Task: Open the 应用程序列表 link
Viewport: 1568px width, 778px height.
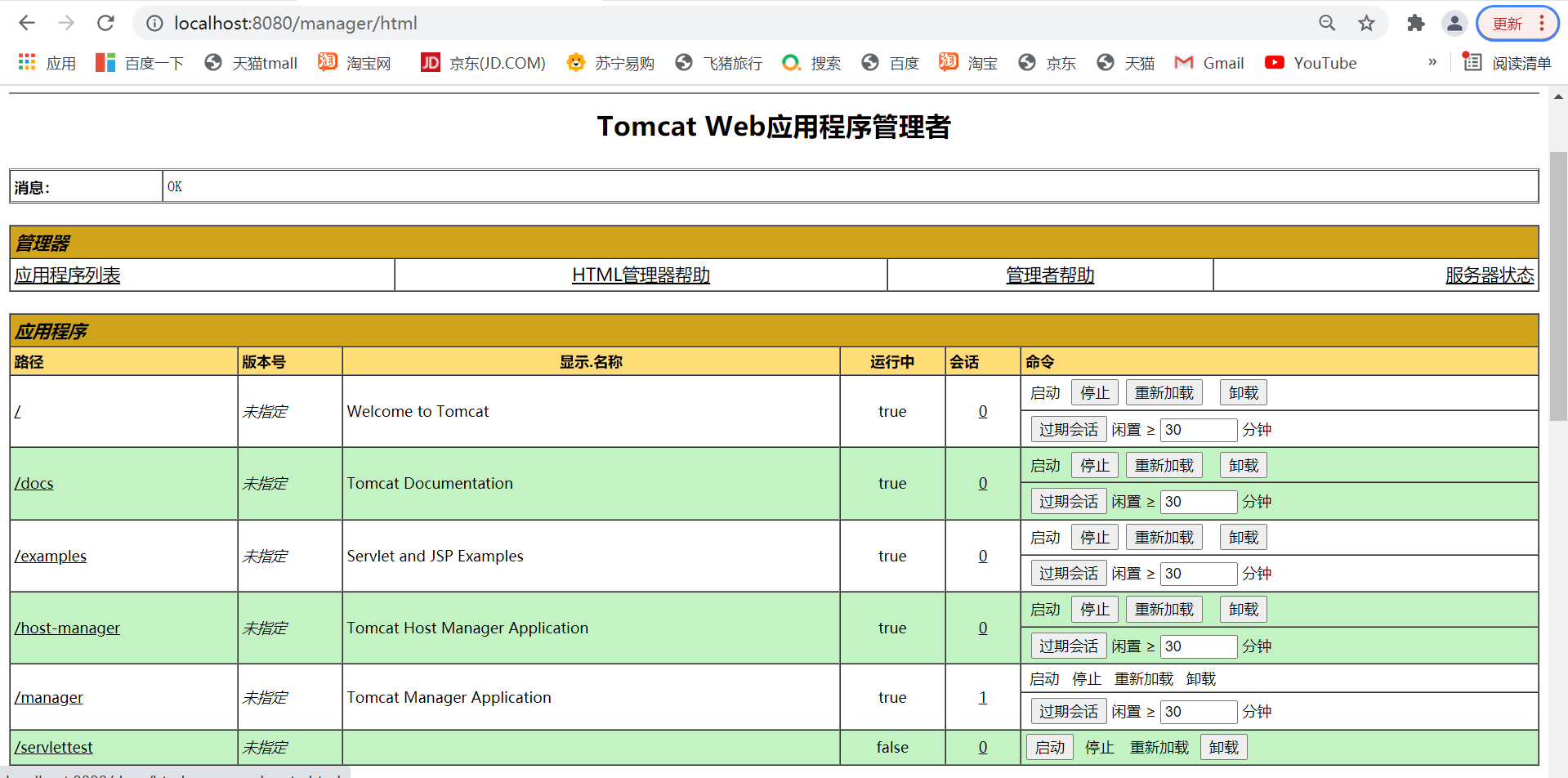Action: pyautogui.click(x=67, y=275)
